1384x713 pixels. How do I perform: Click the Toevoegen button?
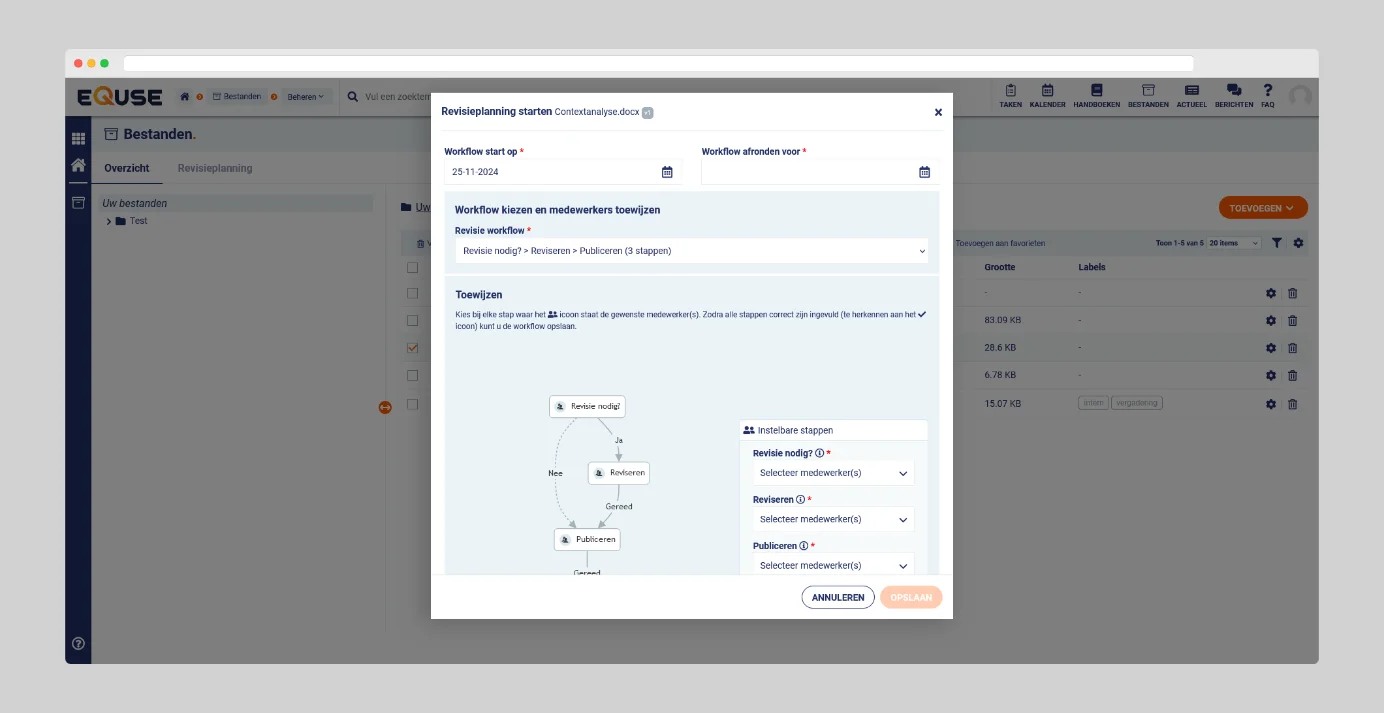tap(1262, 208)
